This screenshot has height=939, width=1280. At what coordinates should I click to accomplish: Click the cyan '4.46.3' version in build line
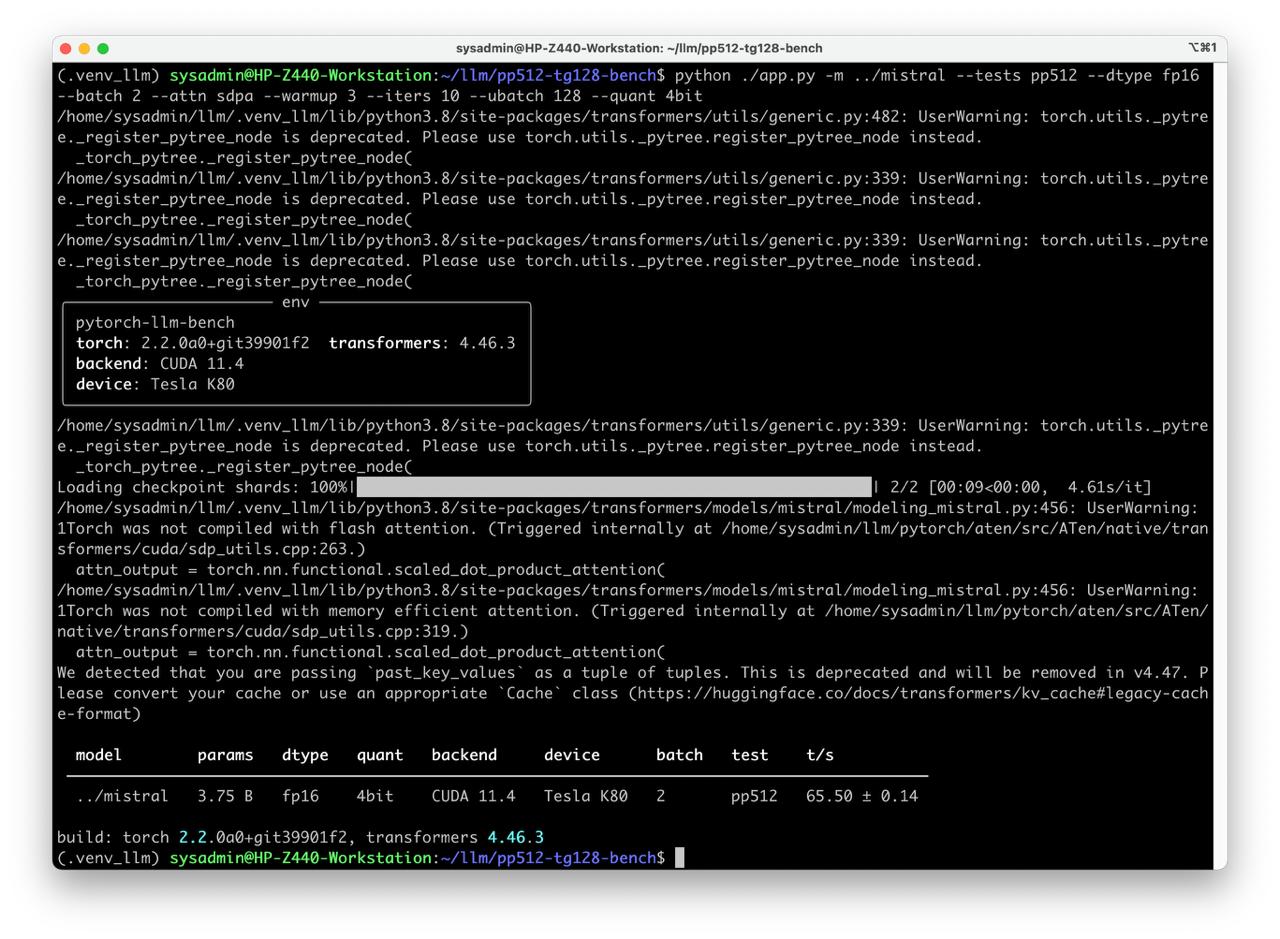pyautogui.click(x=516, y=837)
